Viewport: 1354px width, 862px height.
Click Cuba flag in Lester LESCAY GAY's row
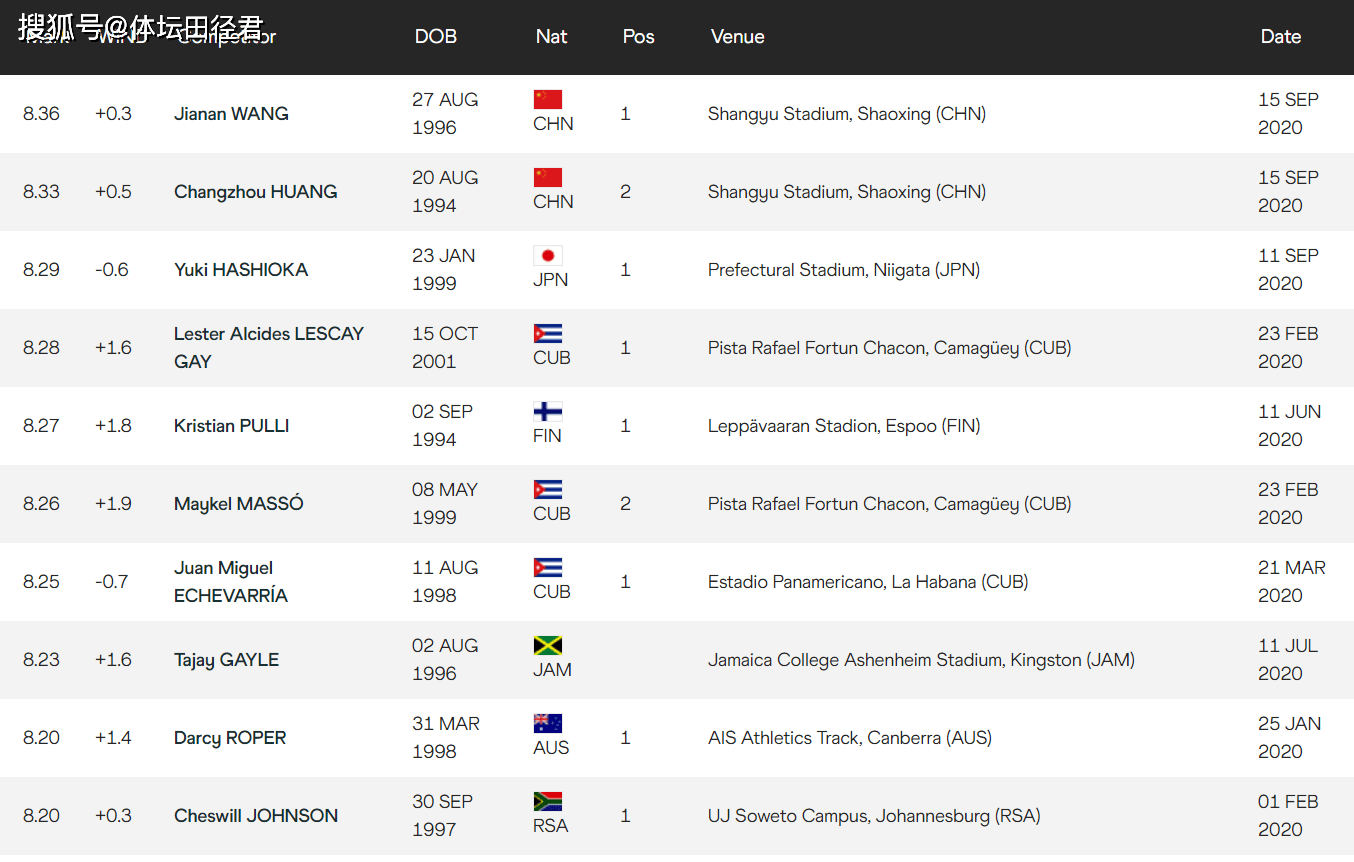547,334
